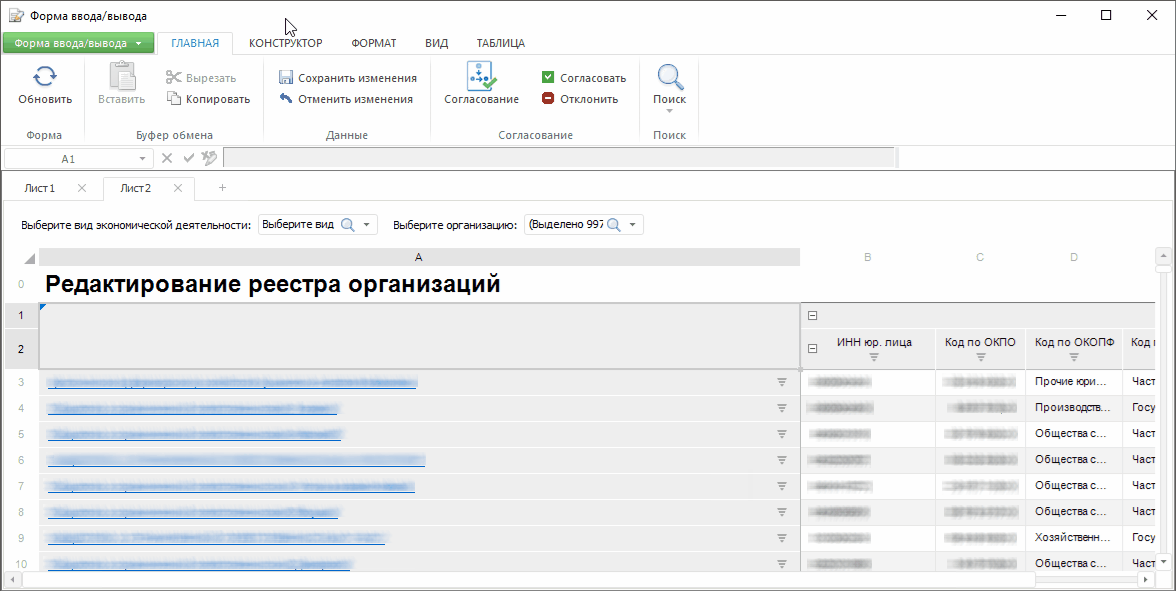The image size is (1176, 591).
Task: Open the ТАБЛИЦА ribbon tab
Action: point(500,43)
